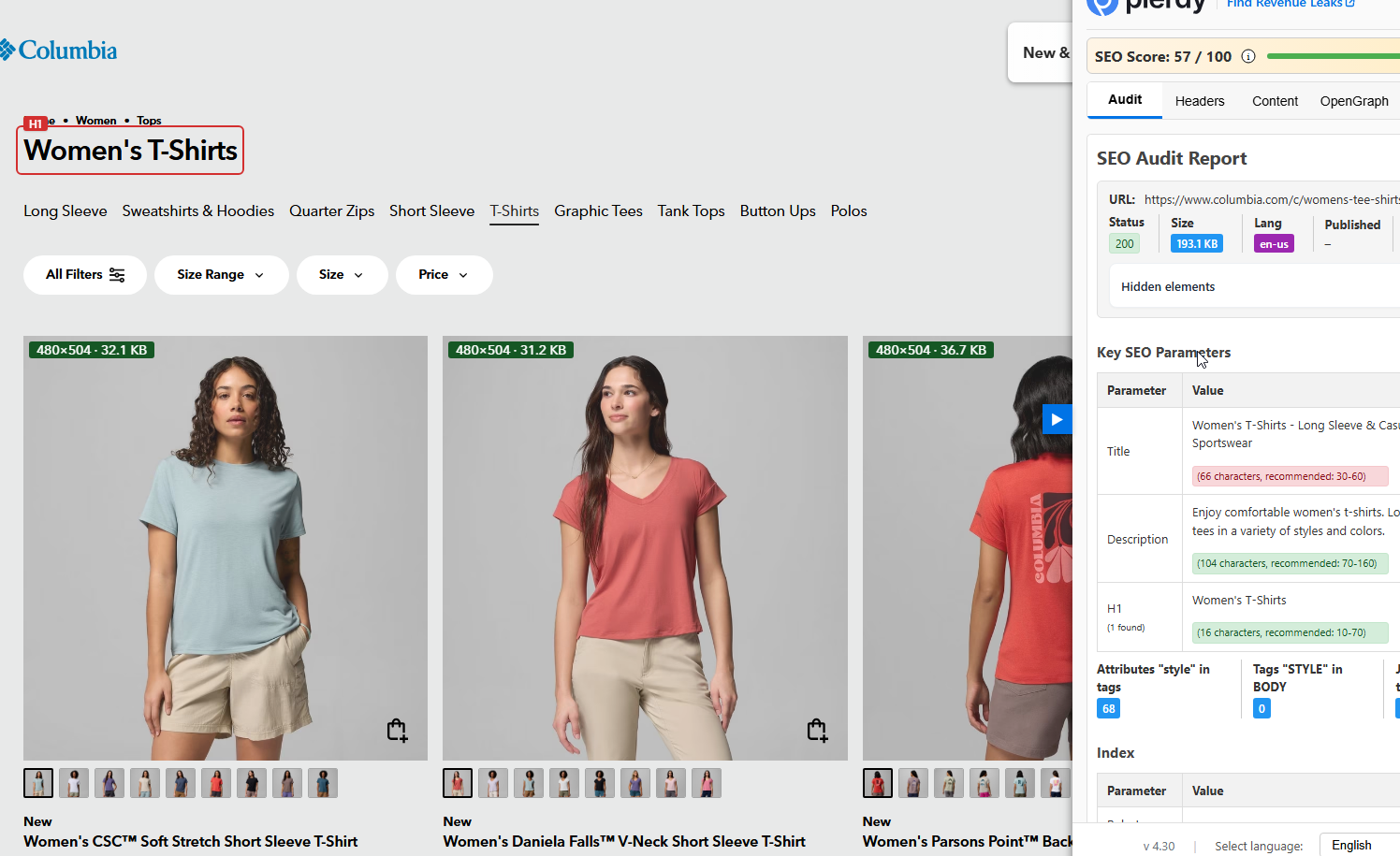Switch to the OpenGraph tab

[x=1354, y=101]
